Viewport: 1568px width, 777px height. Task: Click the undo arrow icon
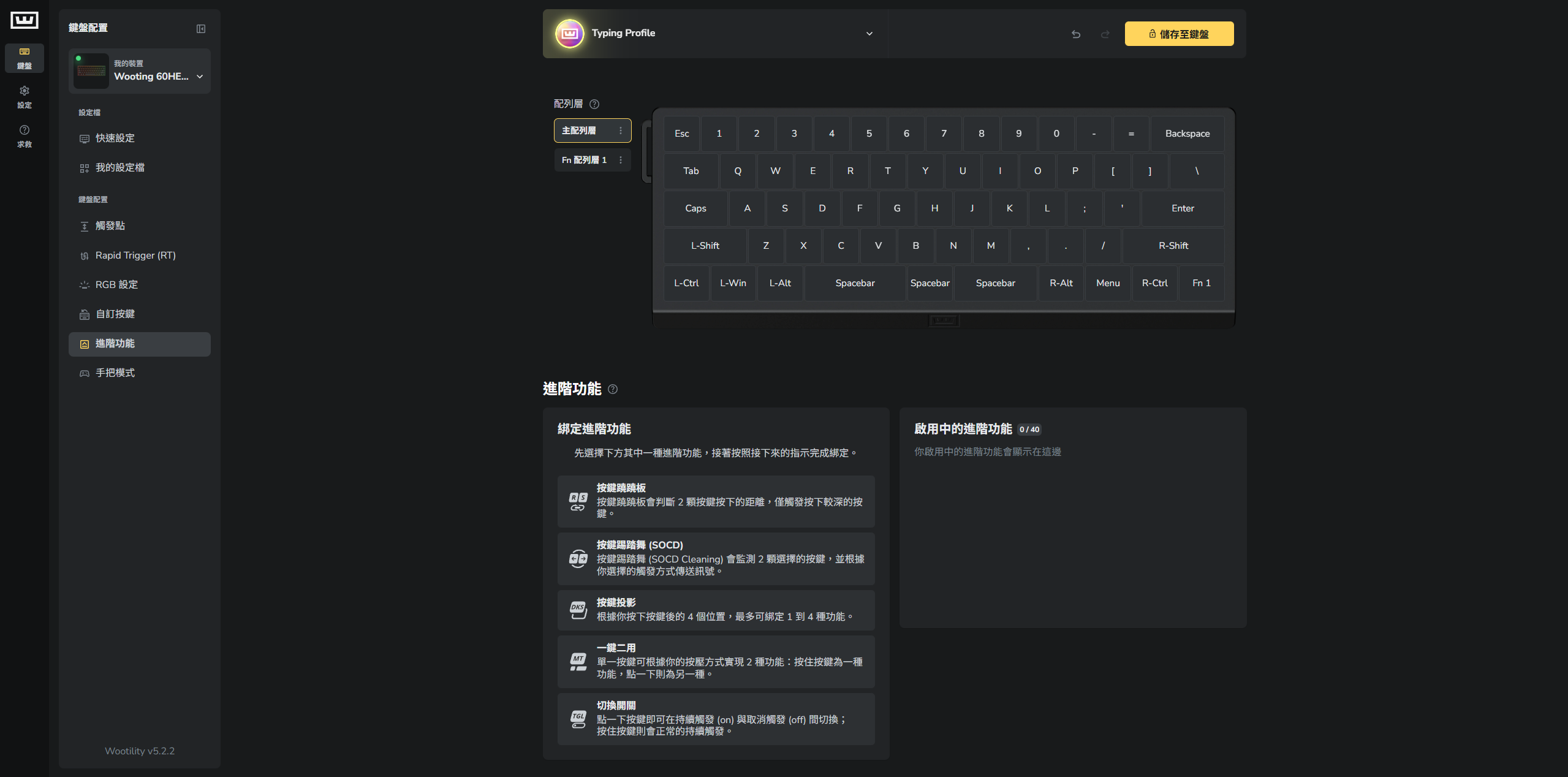[1076, 34]
